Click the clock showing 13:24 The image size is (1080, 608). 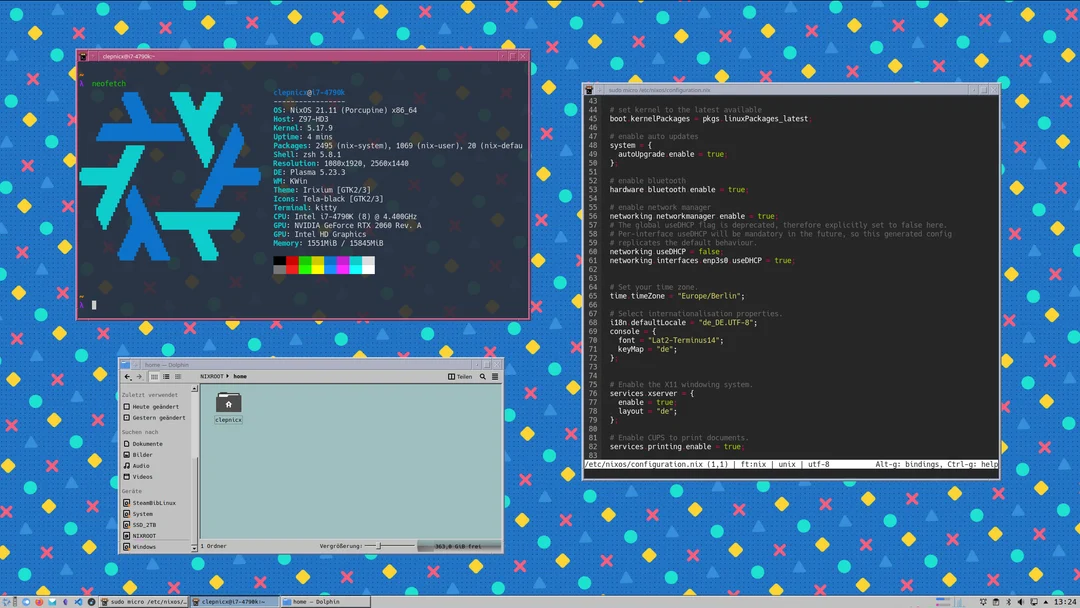(x=1066, y=601)
